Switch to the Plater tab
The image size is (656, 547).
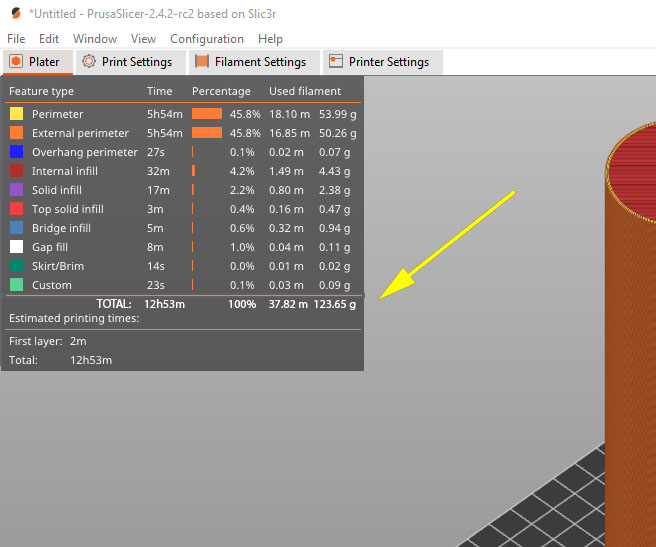click(38, 62)
